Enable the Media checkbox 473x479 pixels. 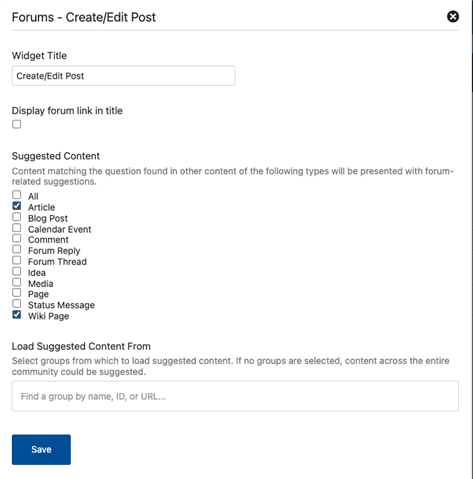coord(17,282)
